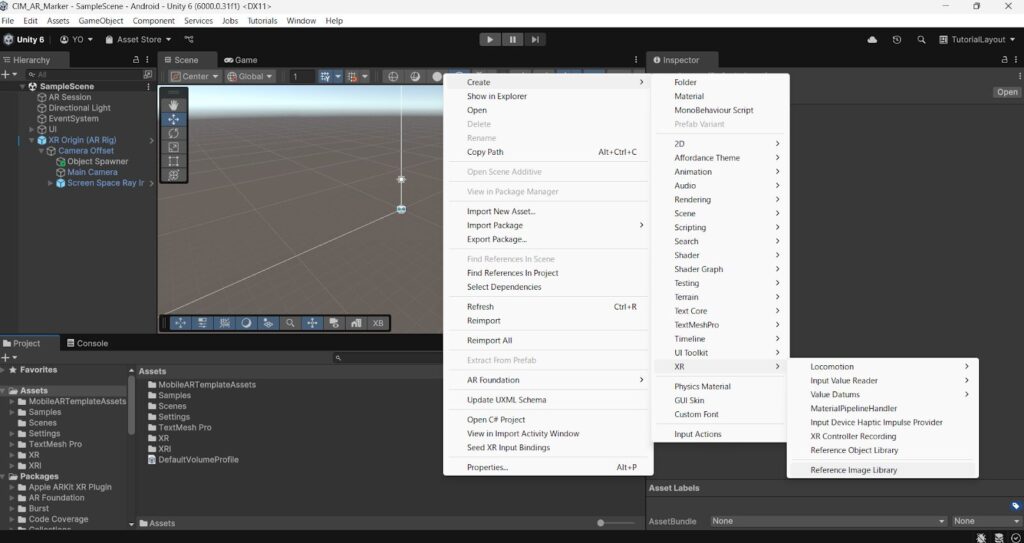Open Unity cloud services icon
The width and height of the screenshot is (1024, 543).
pyautogui.click(x=872, y=40)
